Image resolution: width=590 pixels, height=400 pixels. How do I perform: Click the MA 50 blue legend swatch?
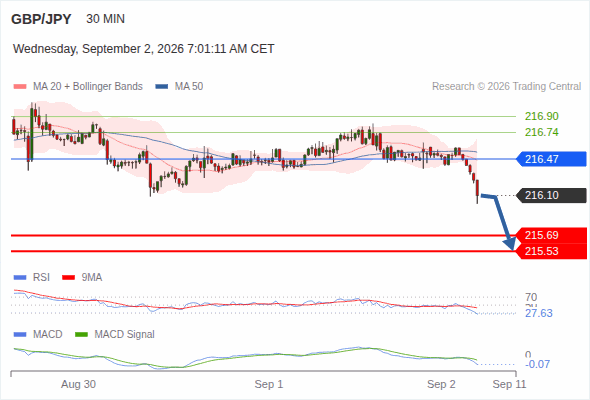(x=162, y=87)
